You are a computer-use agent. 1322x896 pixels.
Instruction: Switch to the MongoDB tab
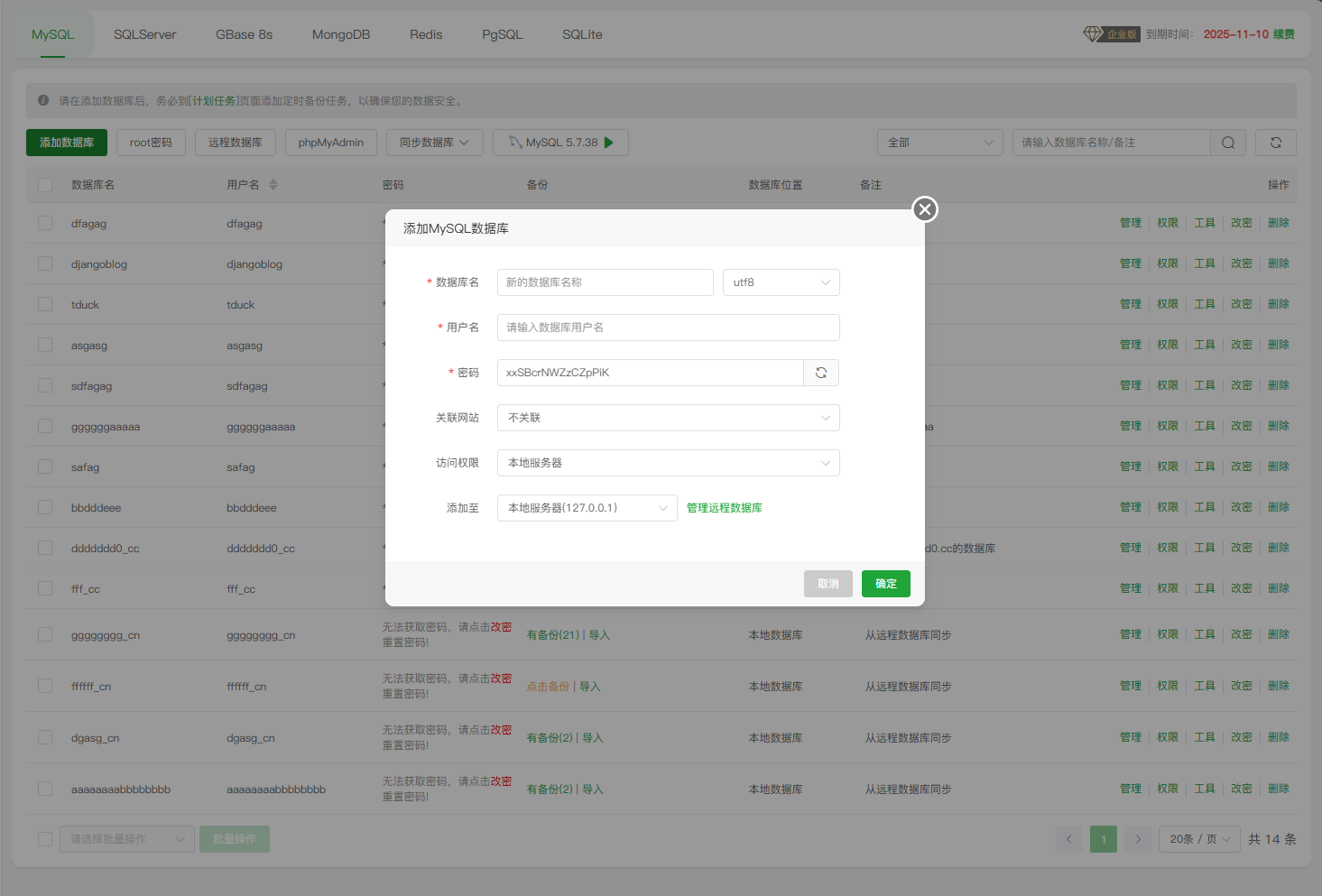(341, 34)
